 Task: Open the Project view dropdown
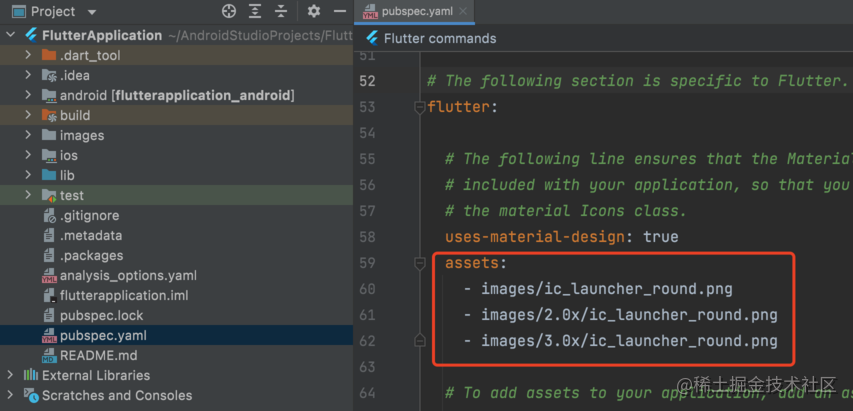pos(91,12)
